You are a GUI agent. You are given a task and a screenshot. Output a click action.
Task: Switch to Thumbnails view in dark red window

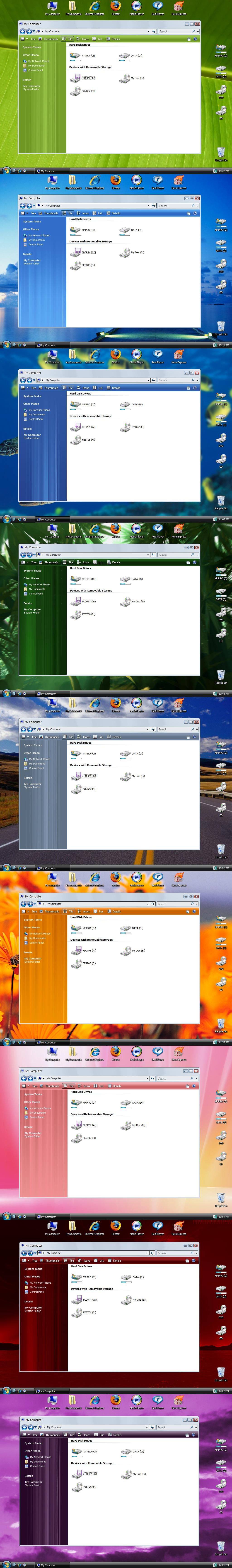pyautogui.click(x=50, y=1261)
